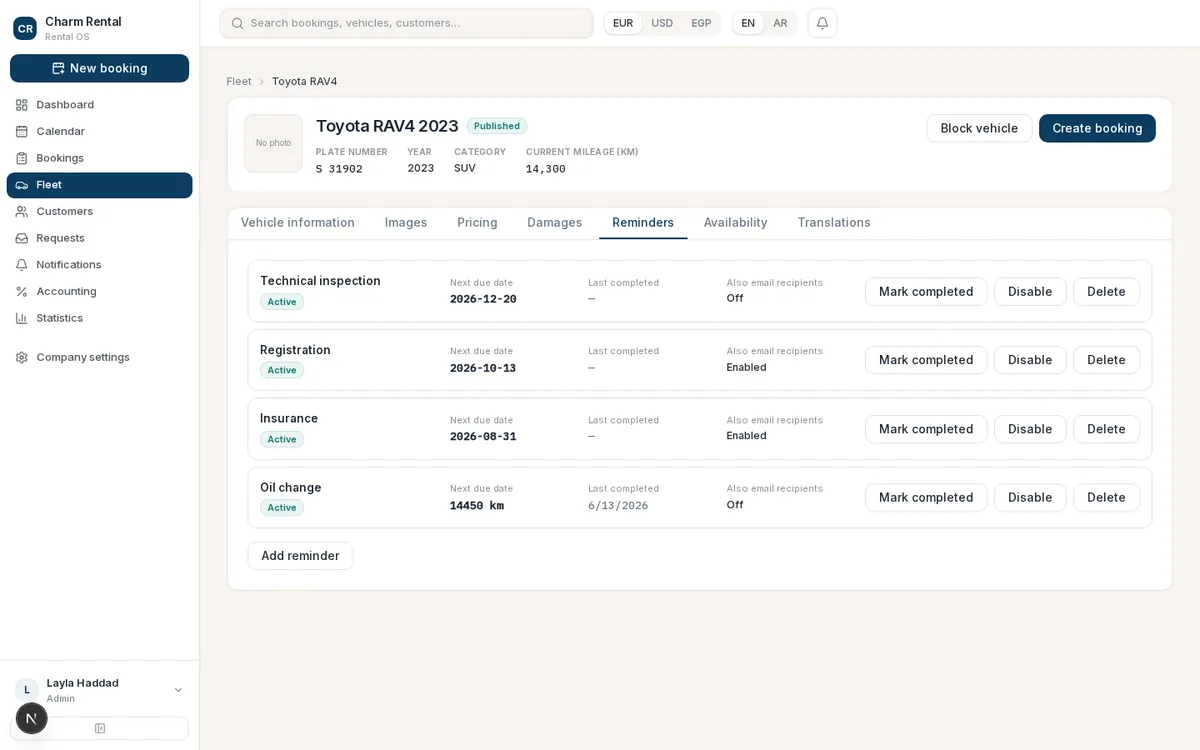Switch currency to EUR
This screenshot has height=750, width=1200.
623,23
